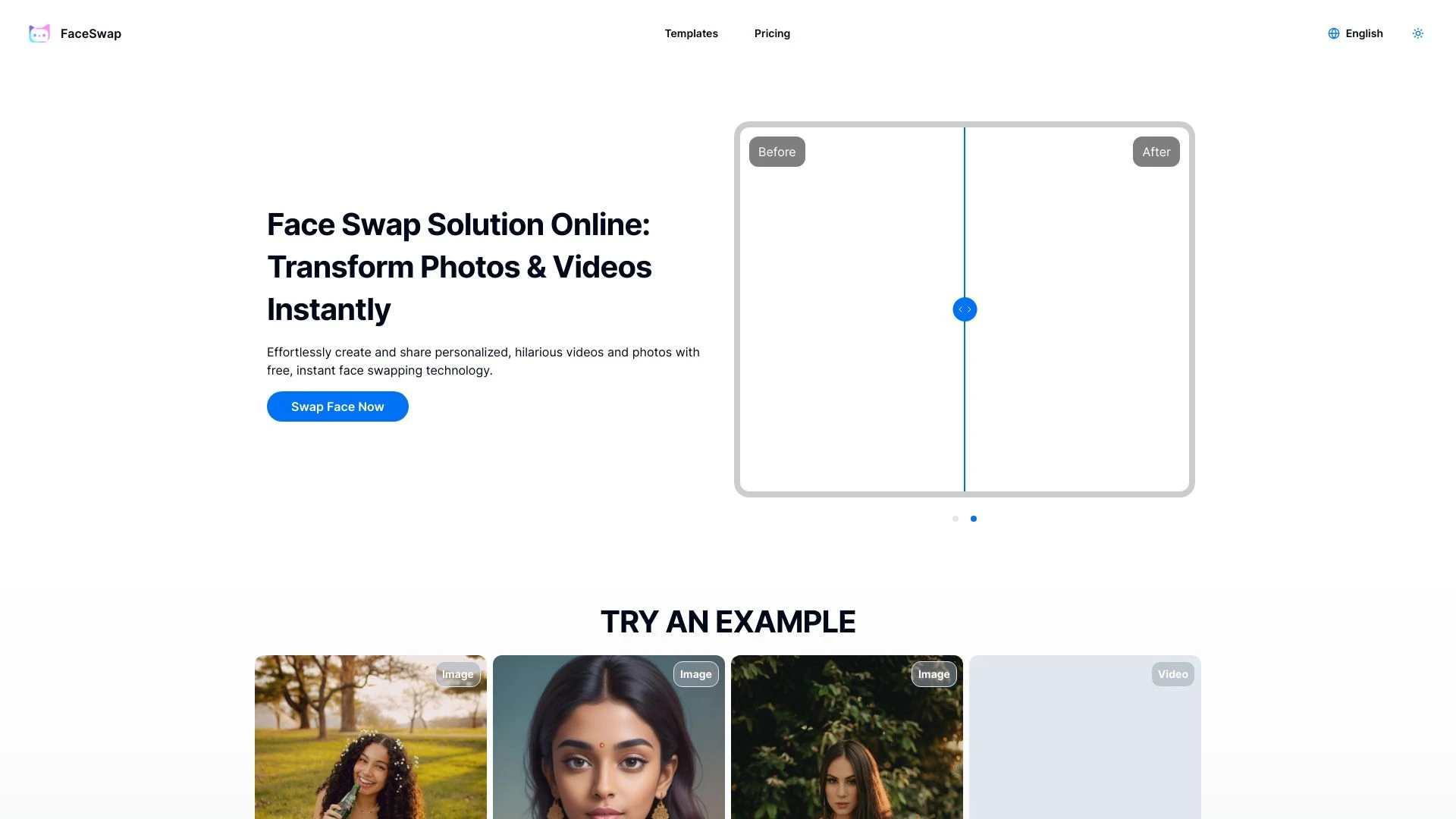
Task: Click the Swap Face Now button
Action: [337, 406]
